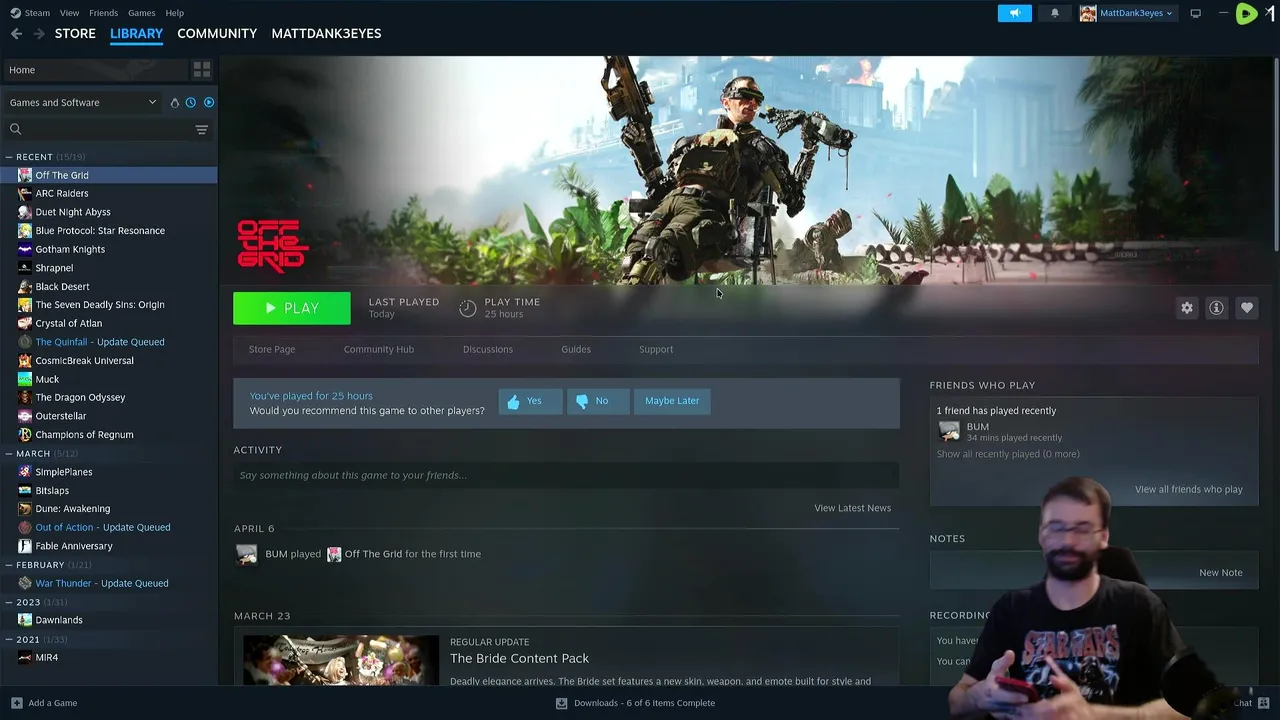The height and width of the screenshot is (720, 1280).
Task: Open the Games menu
Action: (141, 13)
